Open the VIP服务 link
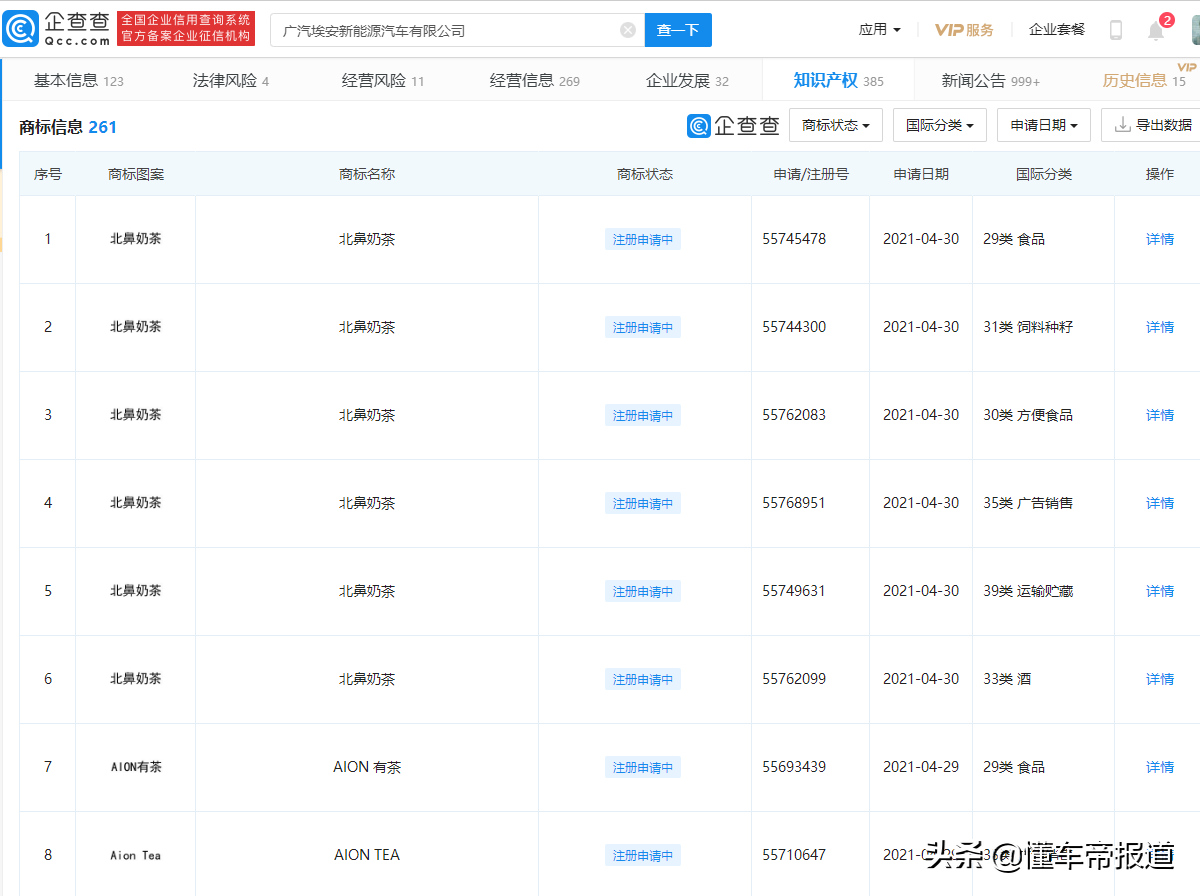This screenshot has height=896, width=1200. tap(964, 30)
